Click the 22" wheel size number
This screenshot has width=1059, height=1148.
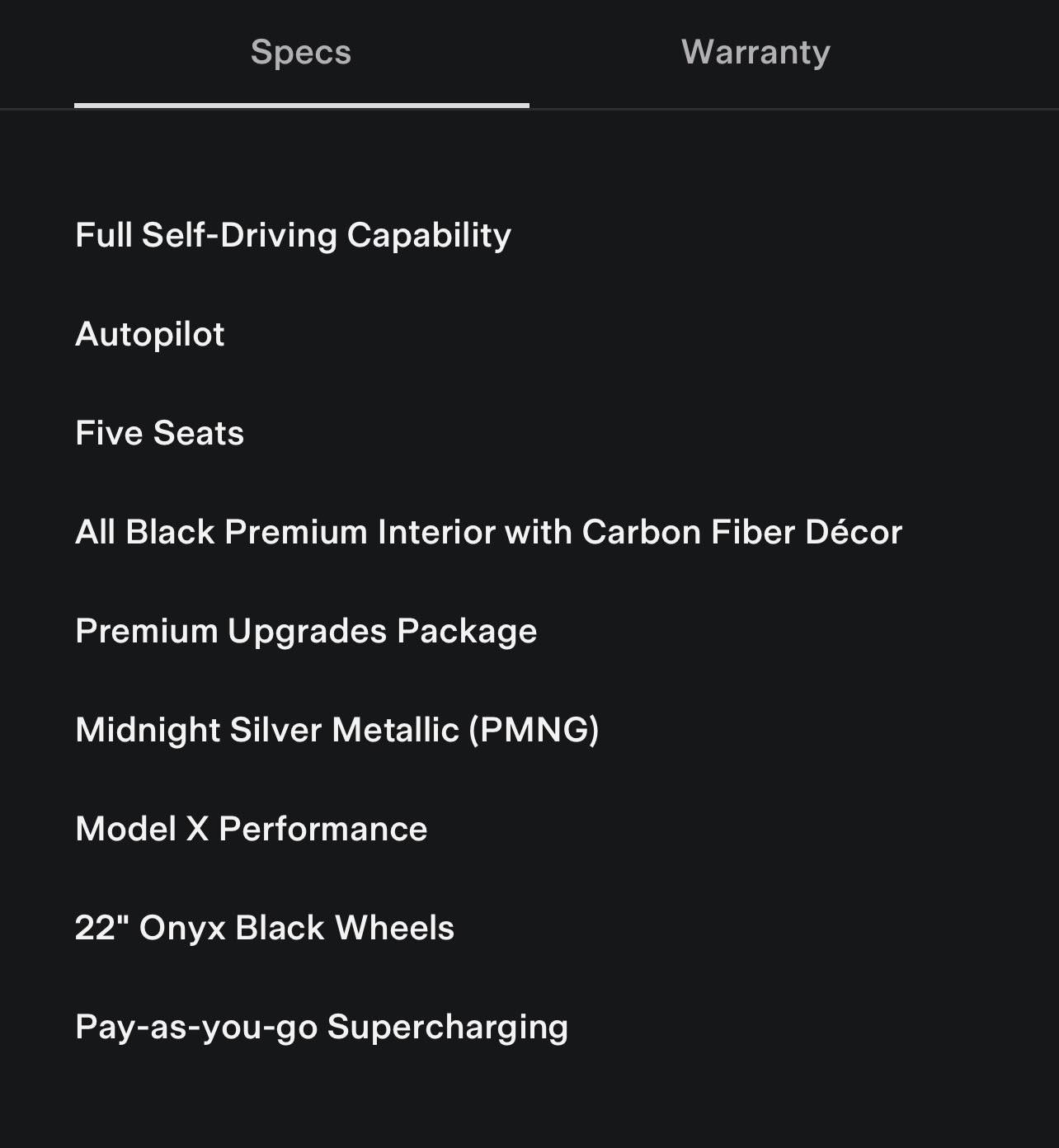[x=96, y=928]
